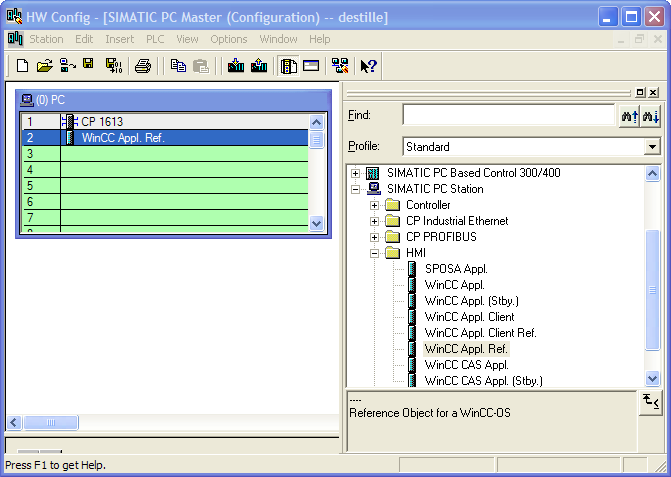Collapse the HMI folder
The height and width of the screenshot is (477, 671).
point(374,253)
